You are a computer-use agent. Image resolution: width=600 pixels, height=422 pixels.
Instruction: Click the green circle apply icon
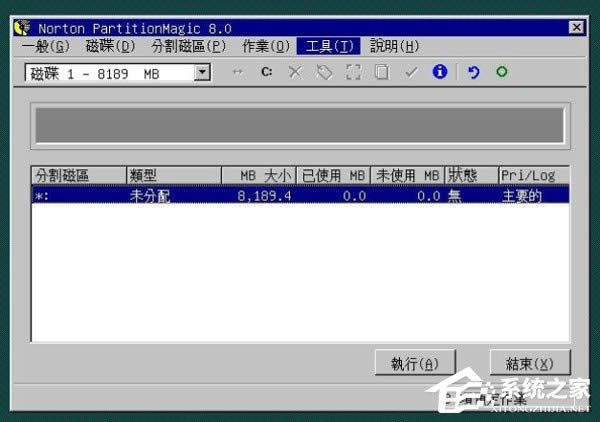click(x=501, y=72)
